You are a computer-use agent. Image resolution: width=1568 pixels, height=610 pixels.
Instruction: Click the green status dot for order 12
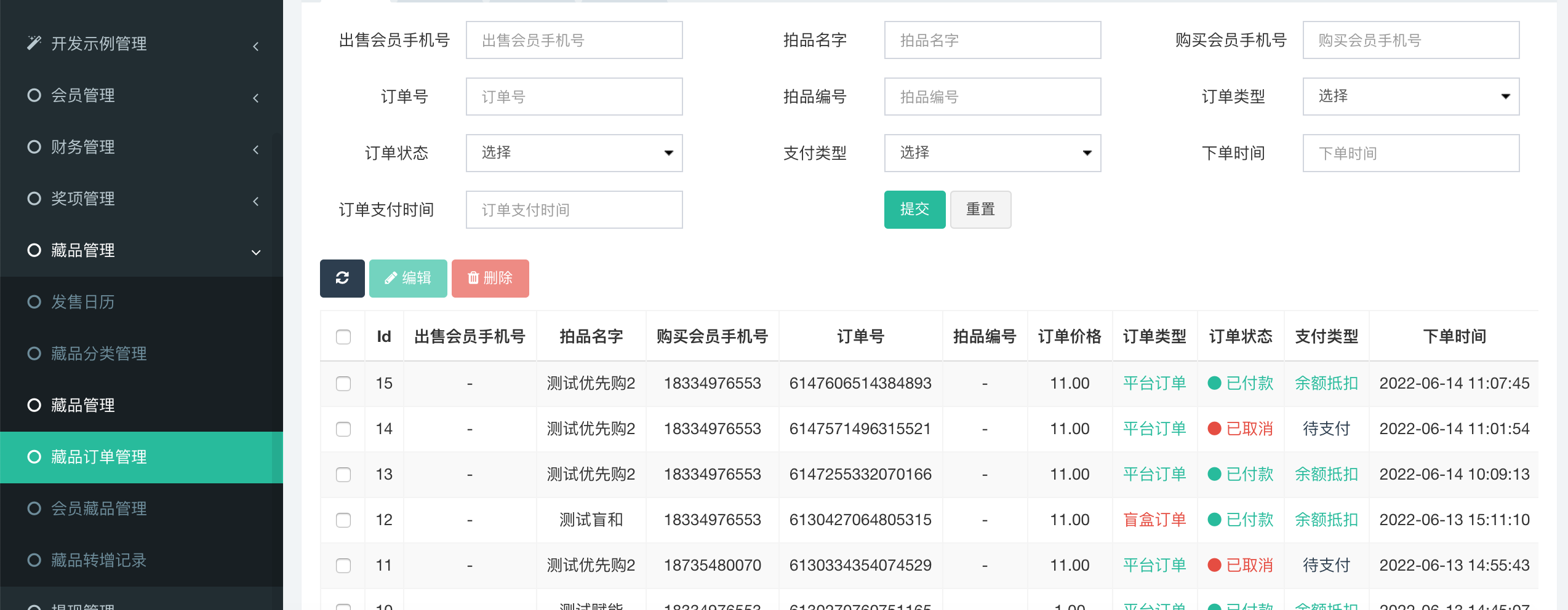coord(1214,520)
